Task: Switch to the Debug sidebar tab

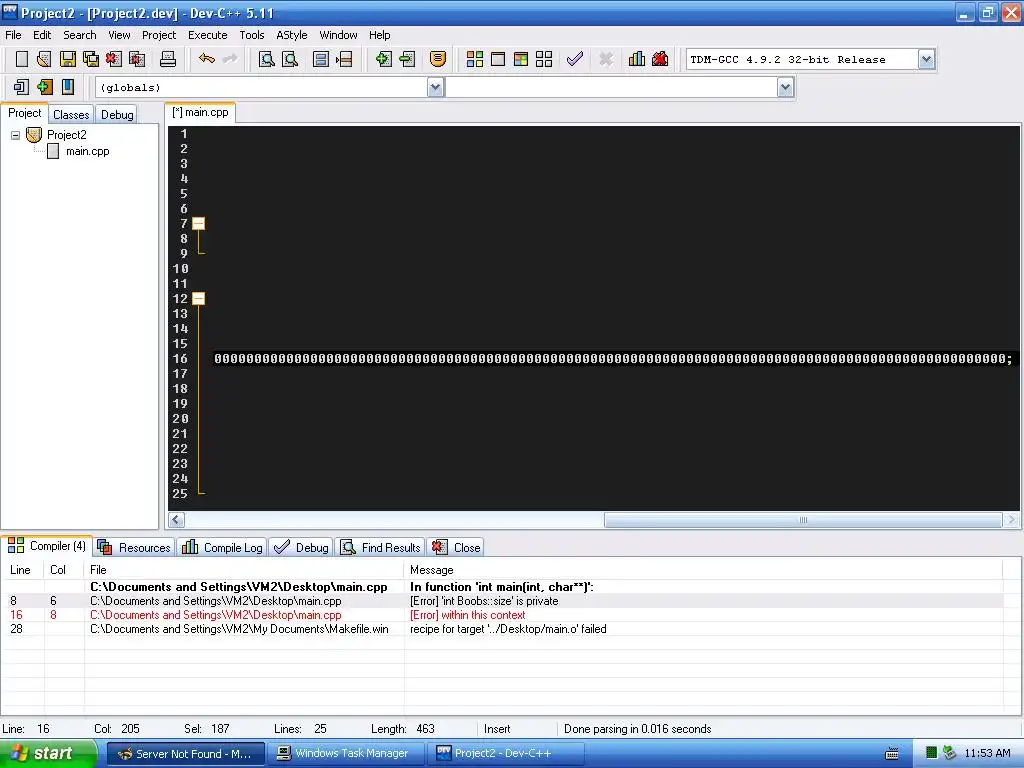Action: (117, 114)
